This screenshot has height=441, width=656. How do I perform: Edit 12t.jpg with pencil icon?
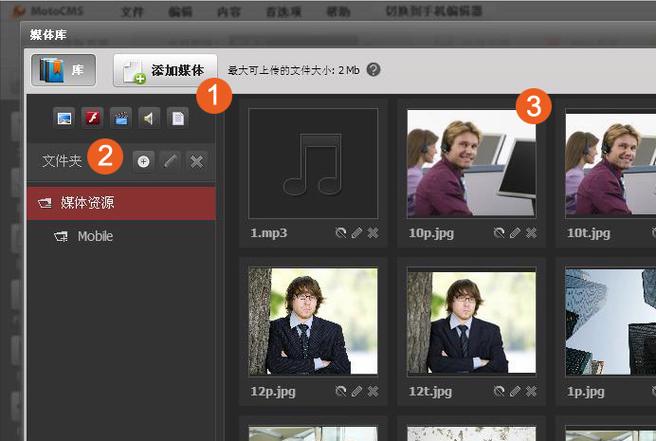tap(515, 391)
